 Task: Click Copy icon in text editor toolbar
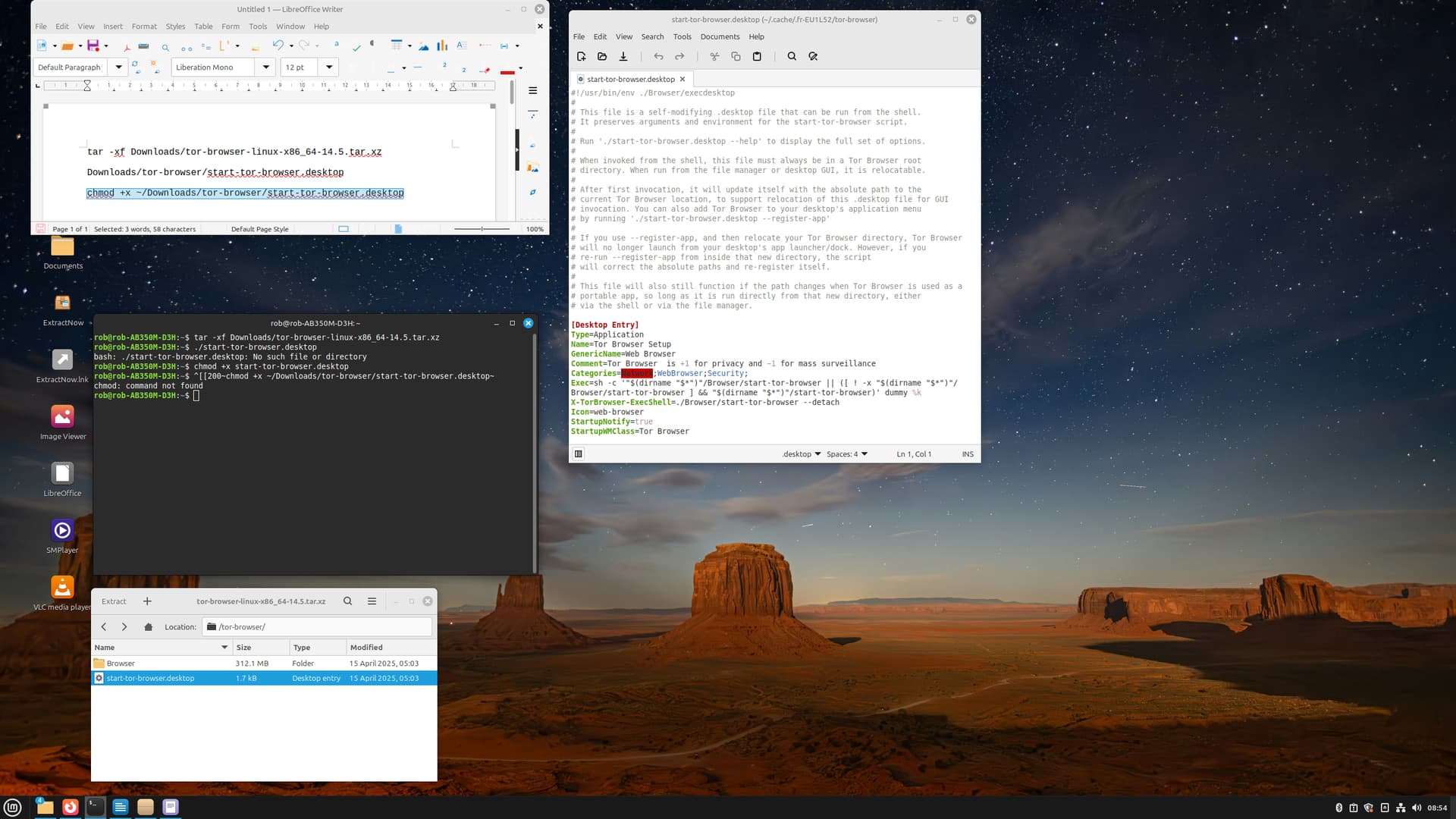(x=736, y=56)
